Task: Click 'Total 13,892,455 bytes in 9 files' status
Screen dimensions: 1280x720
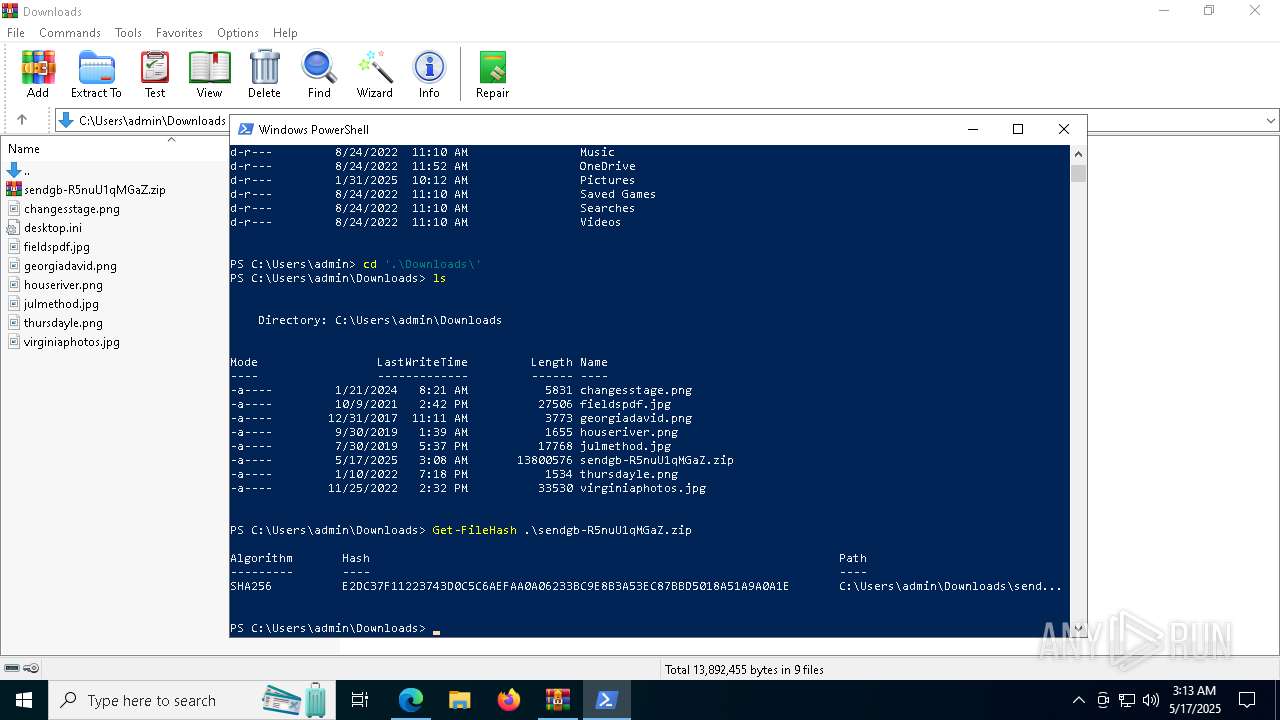Action: (x=744, y=669)
